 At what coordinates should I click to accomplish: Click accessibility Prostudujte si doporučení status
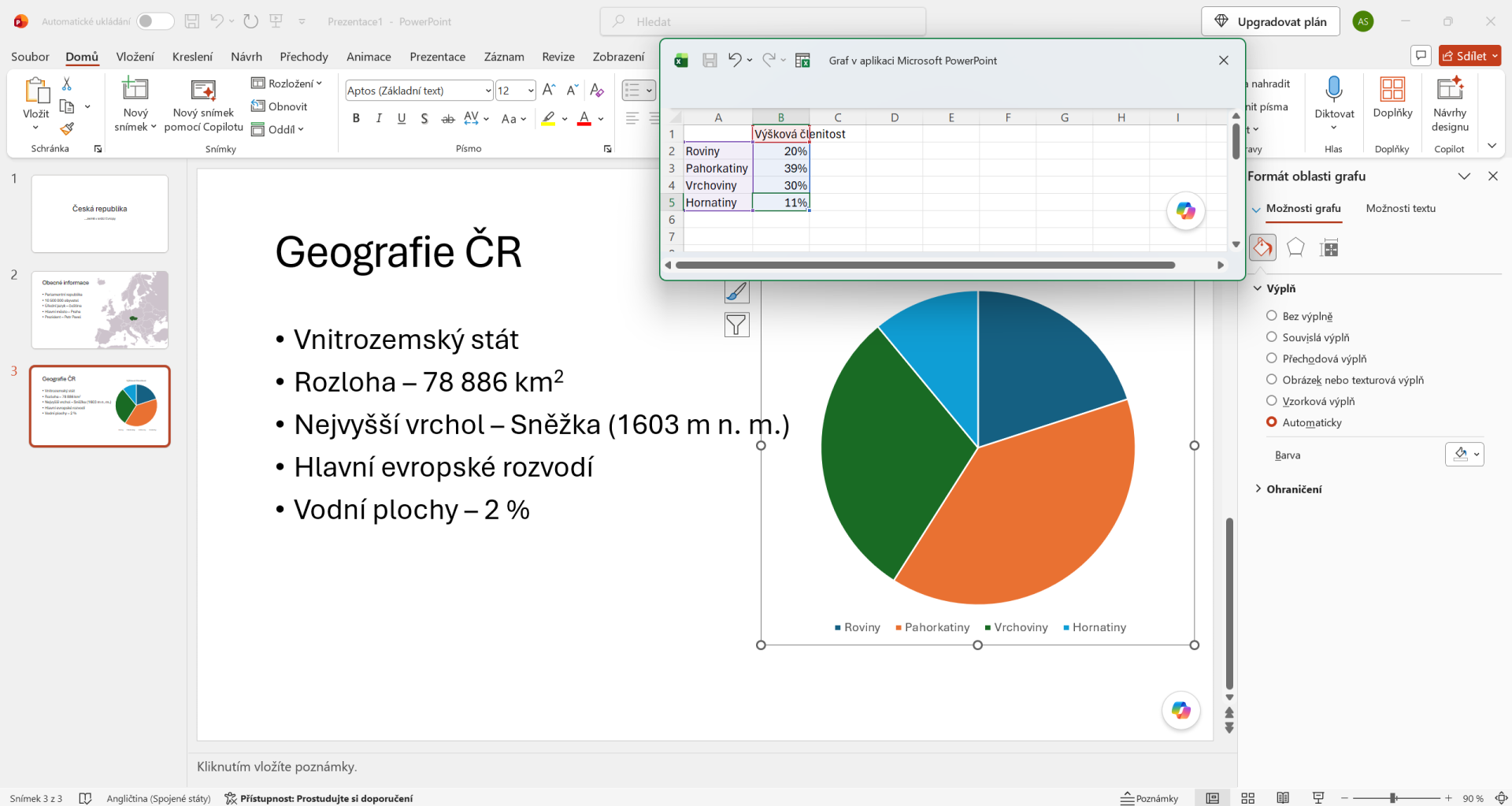(x=319, y=798)
